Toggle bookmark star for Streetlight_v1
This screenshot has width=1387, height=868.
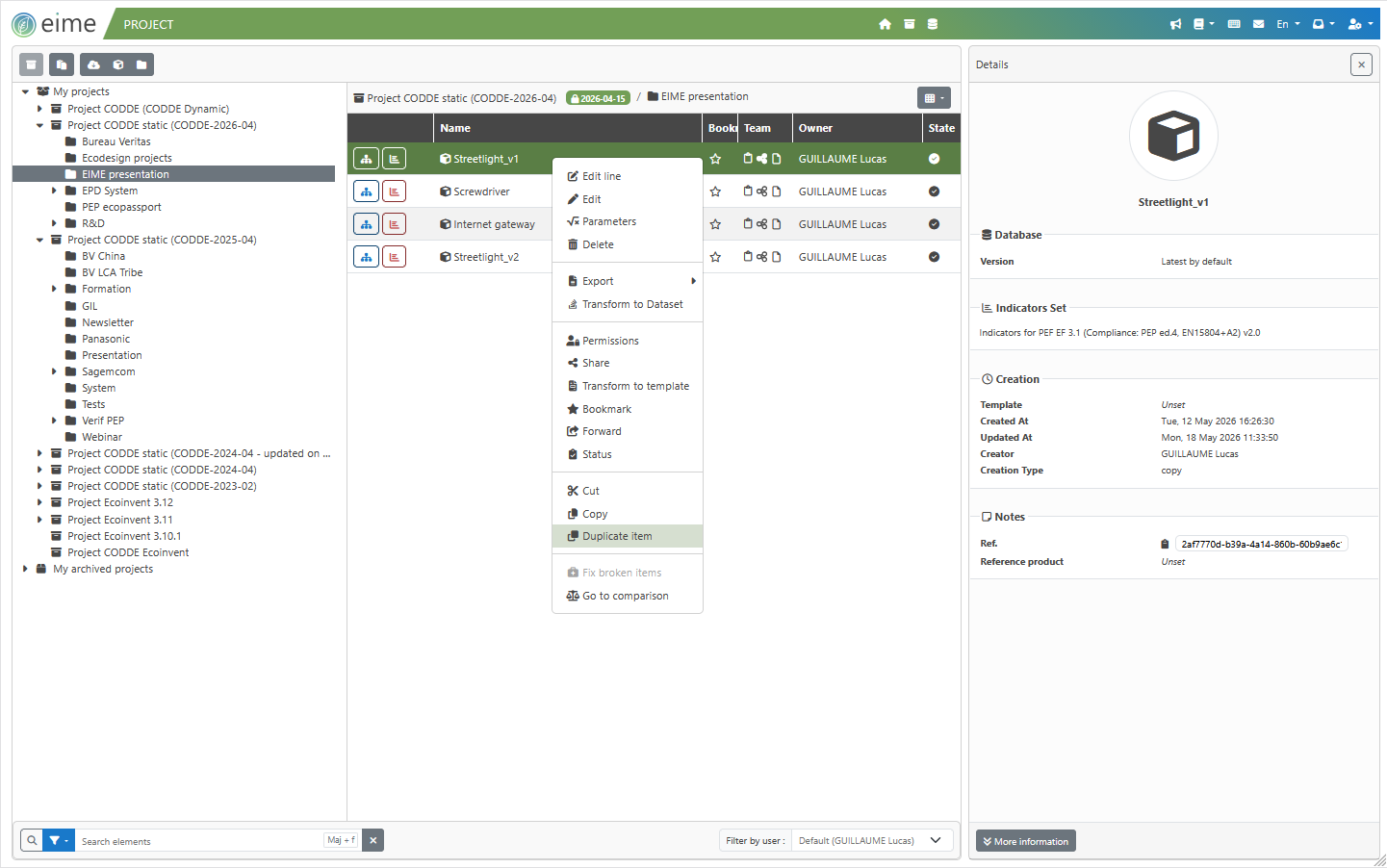[715, 159]
